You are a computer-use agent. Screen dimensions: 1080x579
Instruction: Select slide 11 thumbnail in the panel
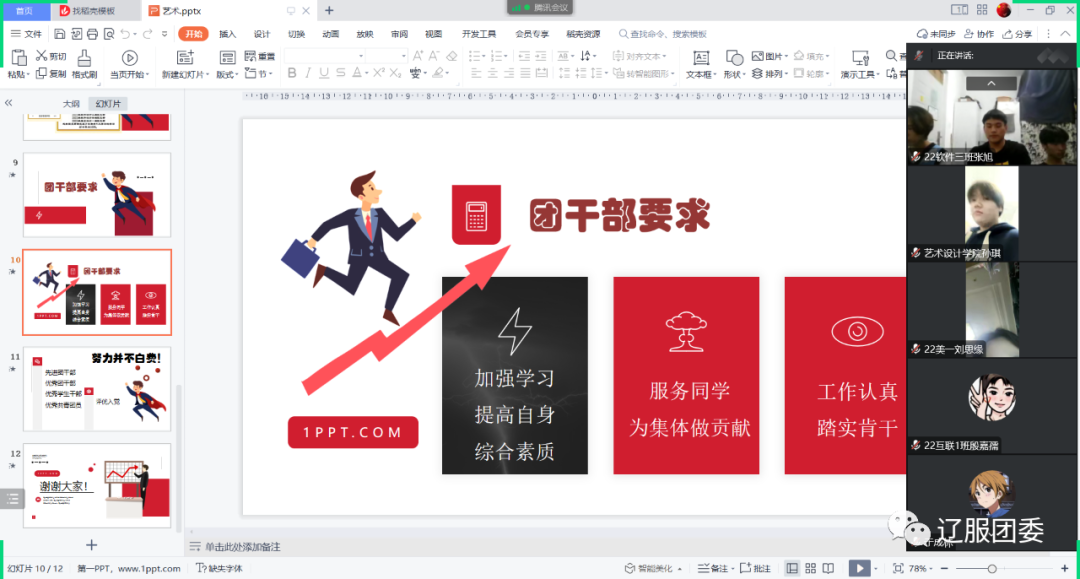click(97, 389)
